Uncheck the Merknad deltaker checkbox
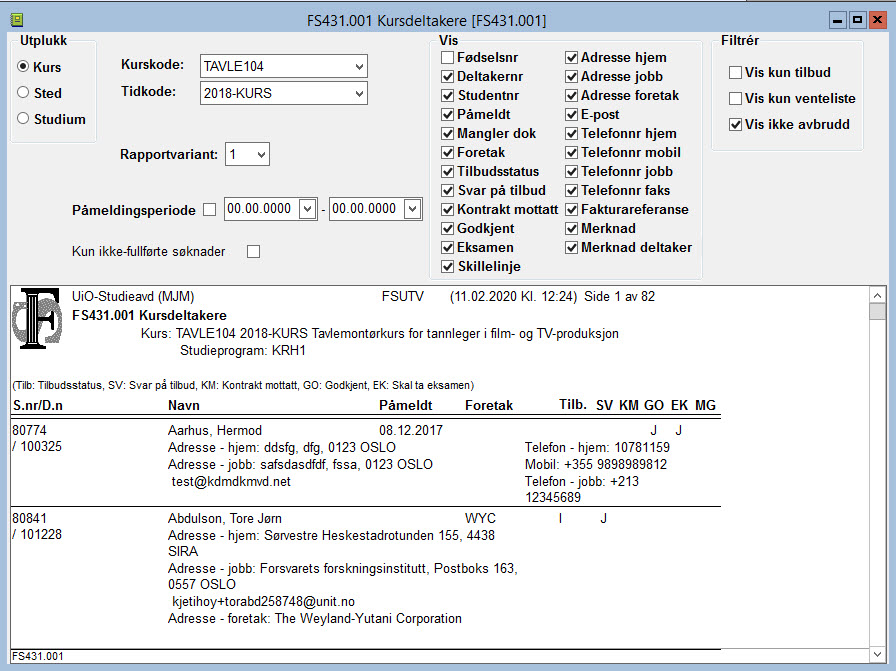This screenshot has height=671, width=896. [x=571, y=247]
